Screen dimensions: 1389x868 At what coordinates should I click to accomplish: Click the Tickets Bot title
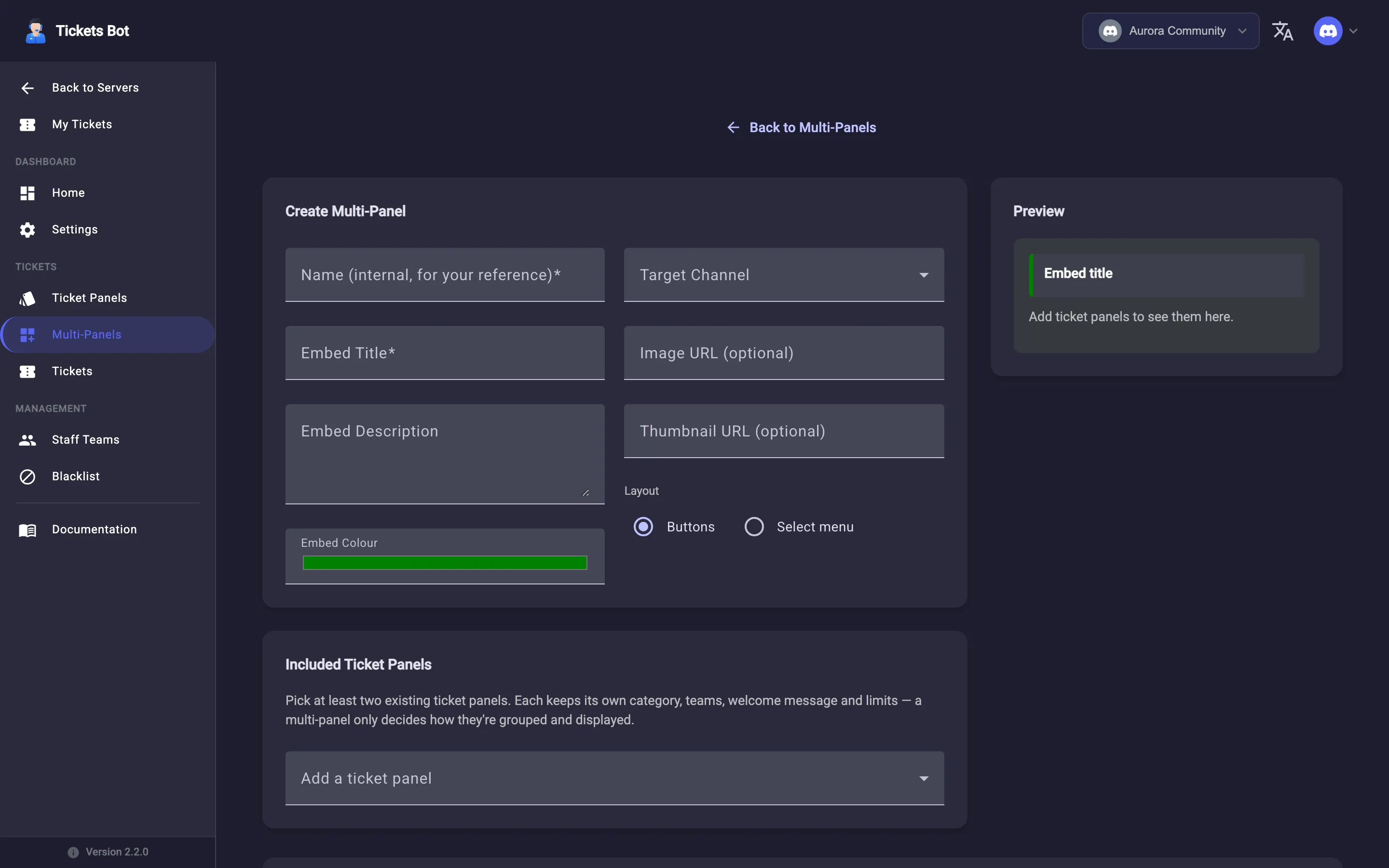[x=93, y=31]
